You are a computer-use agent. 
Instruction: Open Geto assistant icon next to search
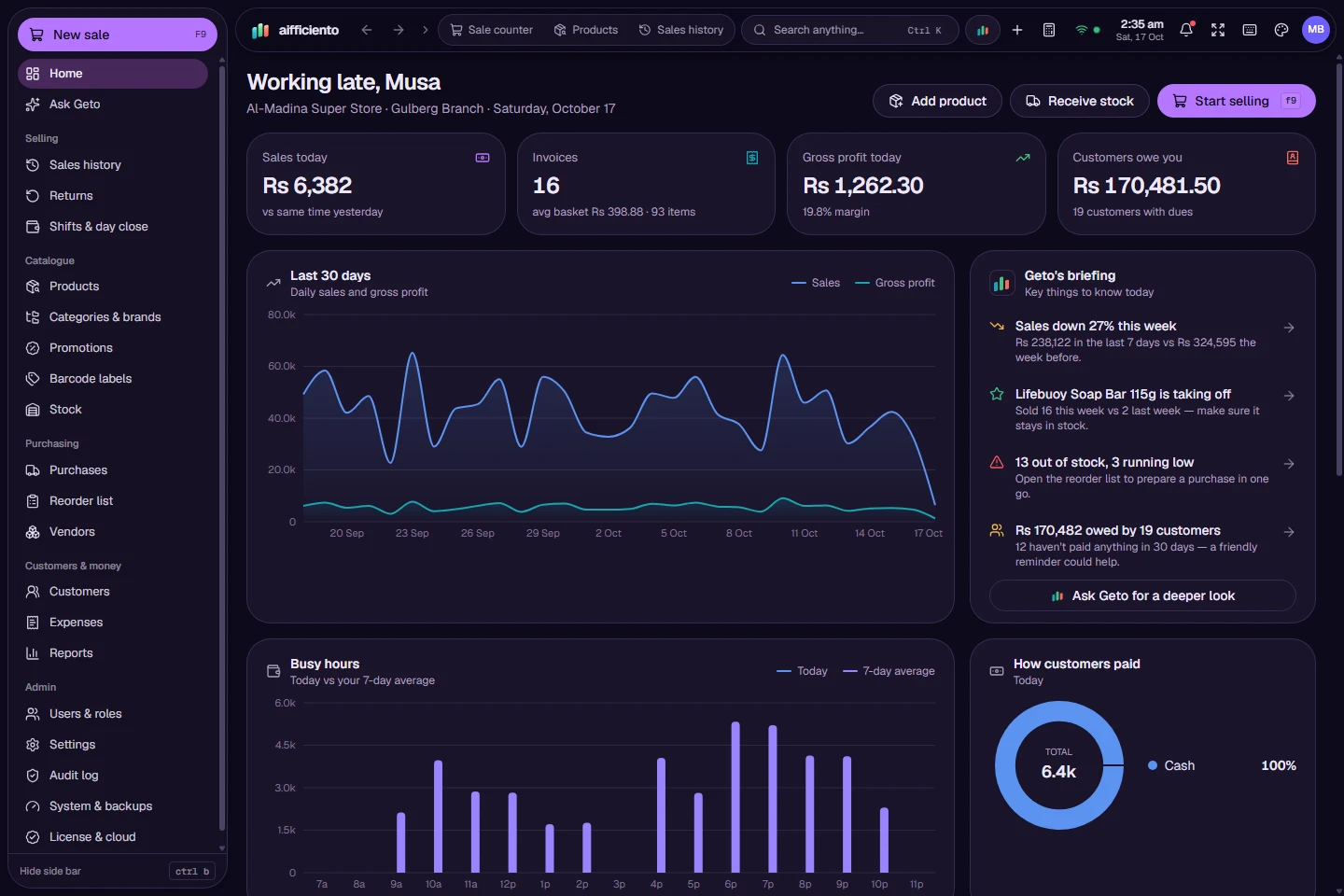pyautogui.click(x=982, y=30)
